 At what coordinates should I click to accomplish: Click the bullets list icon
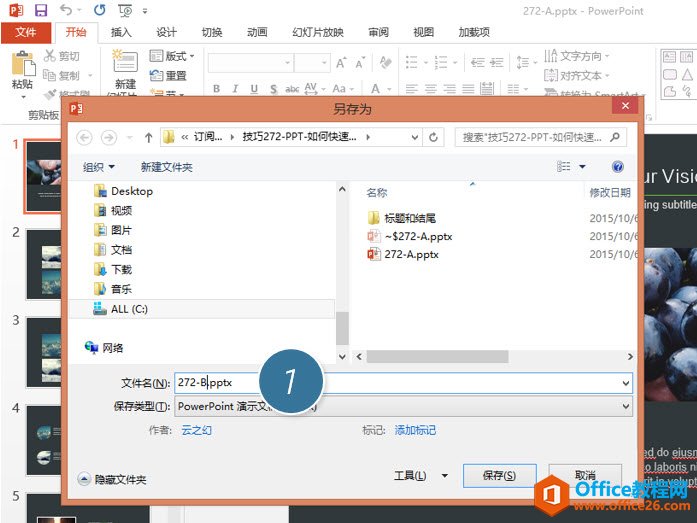tap(412, 63)
